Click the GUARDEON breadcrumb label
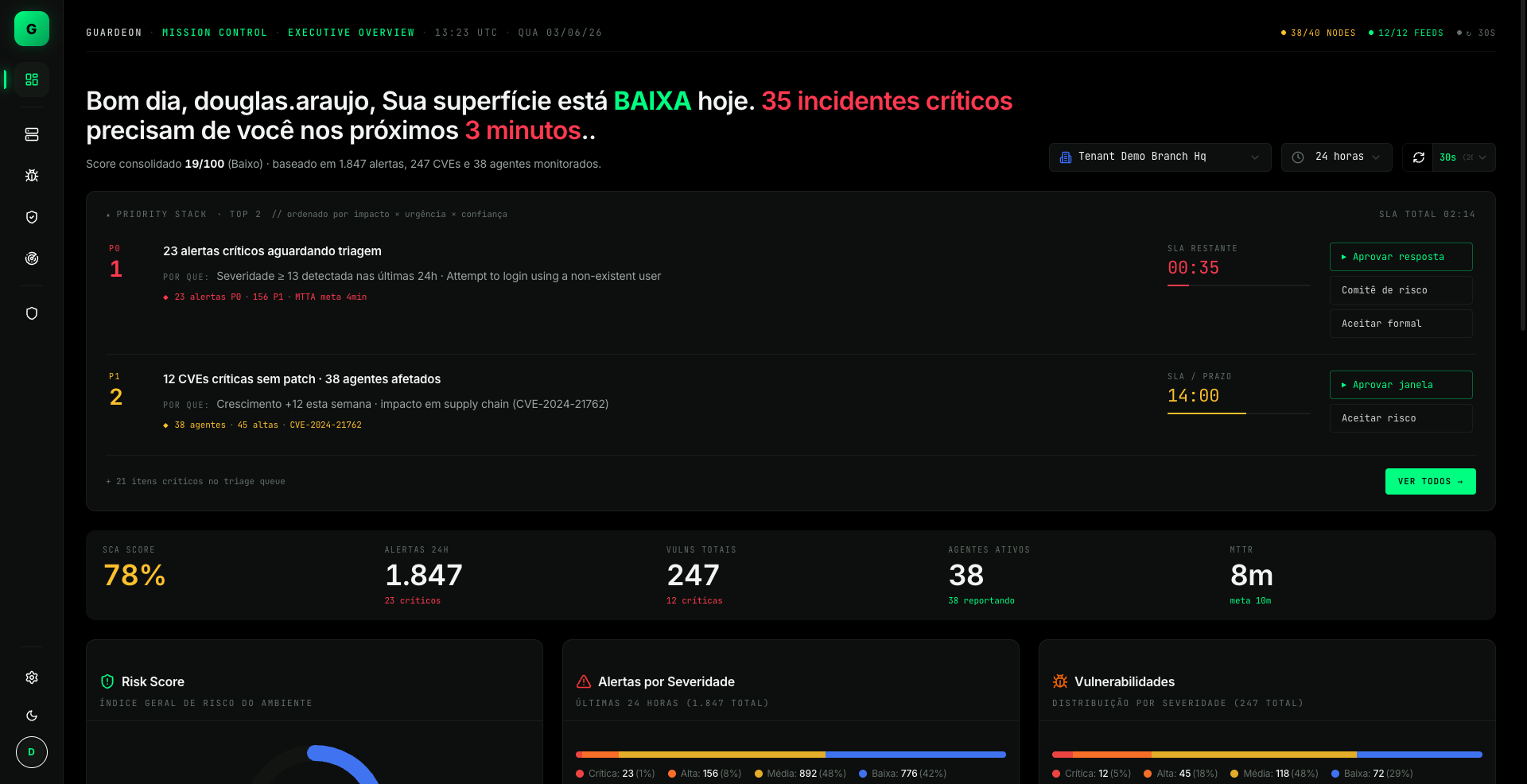This screenshot has width=1527, height=784. 114,33
